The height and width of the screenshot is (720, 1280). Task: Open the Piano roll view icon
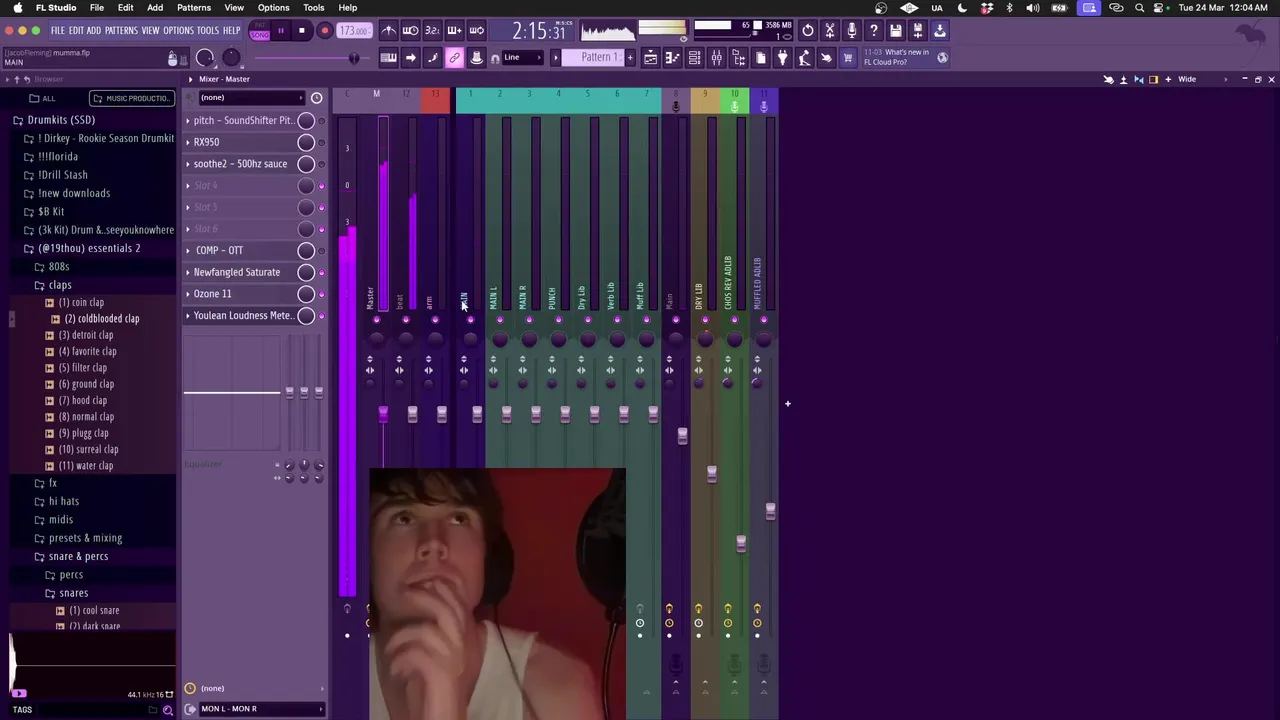[x=672, y=58]
